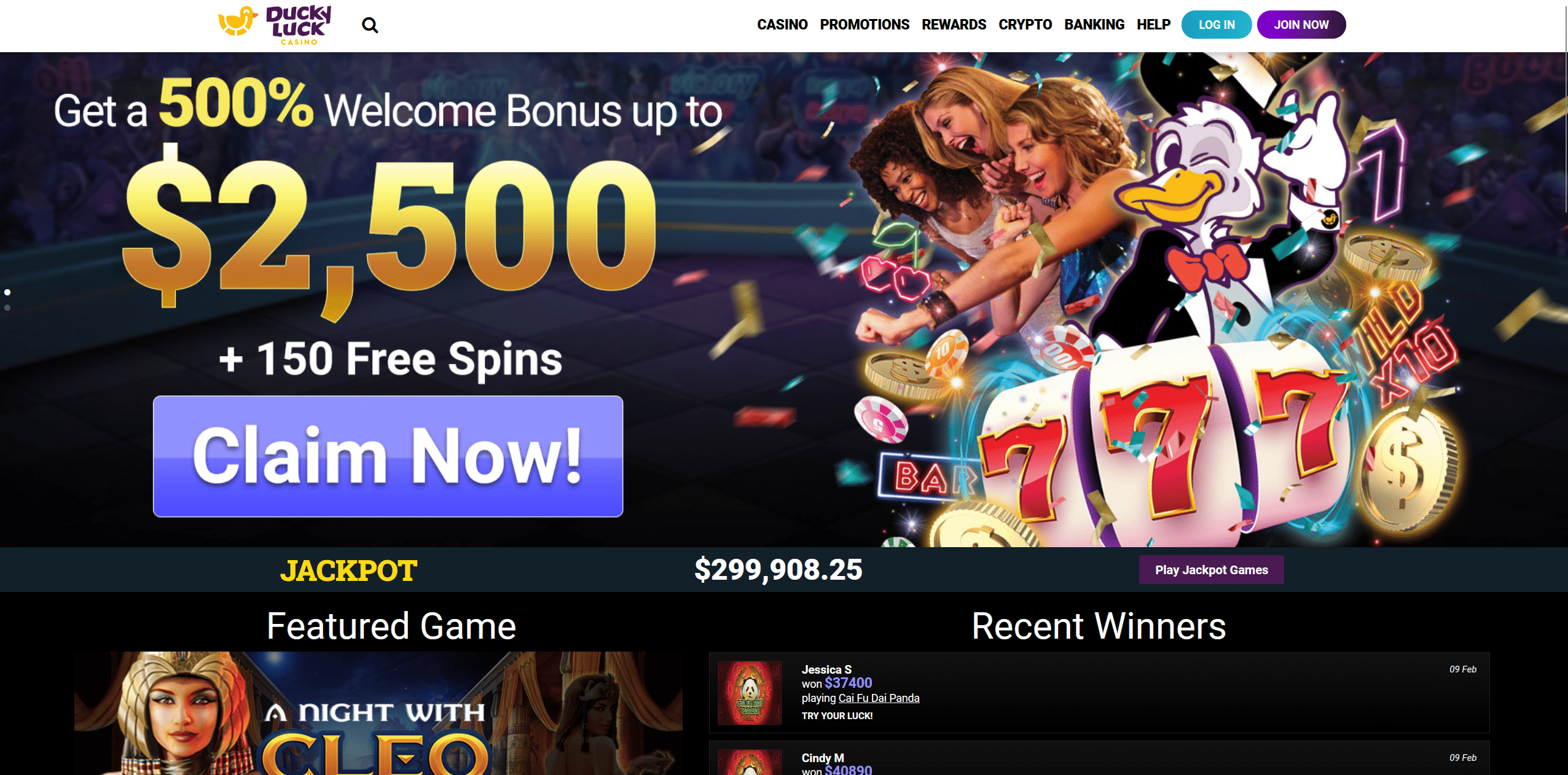Click the Cai Fu Dai Panda game thumbnail
1568x775 pixels.
(x=750, y=693)
